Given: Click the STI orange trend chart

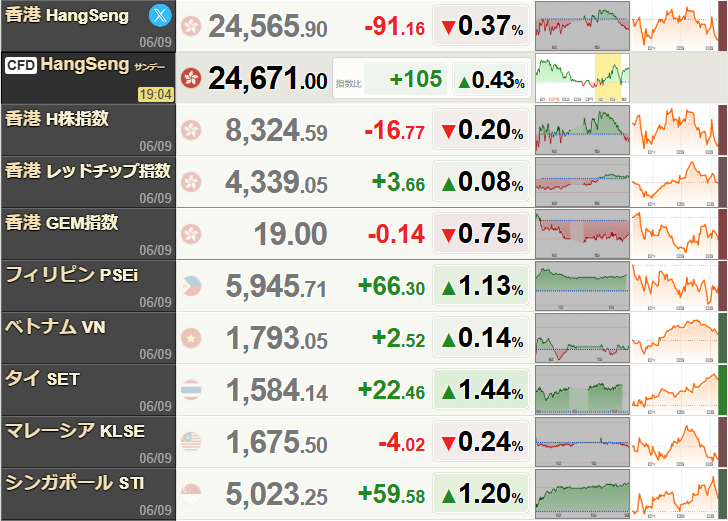Looking at the screenshot, I should tap(675, 494).
